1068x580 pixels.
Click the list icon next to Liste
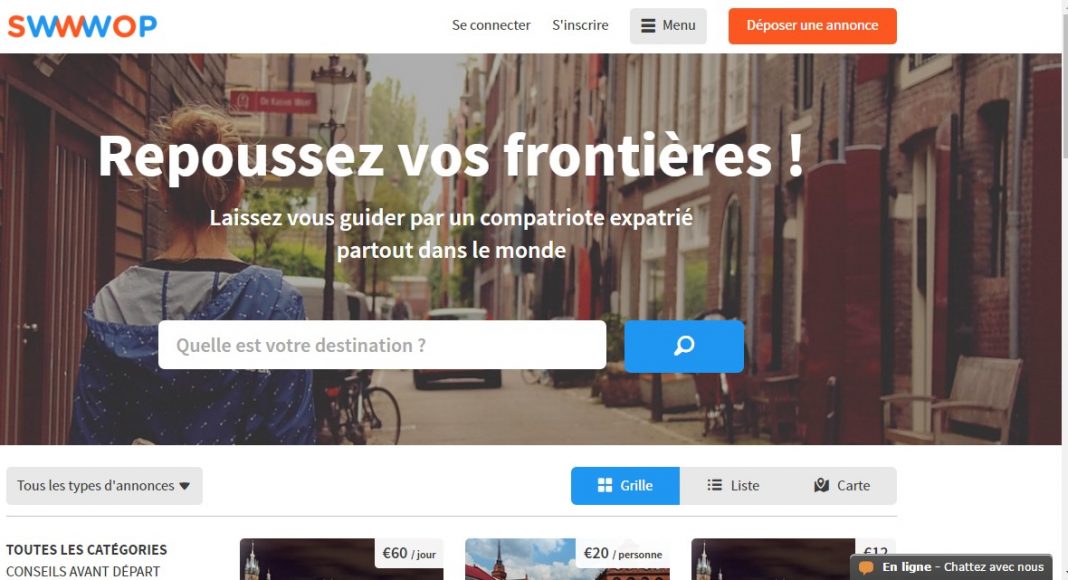(x=714, y=485)
